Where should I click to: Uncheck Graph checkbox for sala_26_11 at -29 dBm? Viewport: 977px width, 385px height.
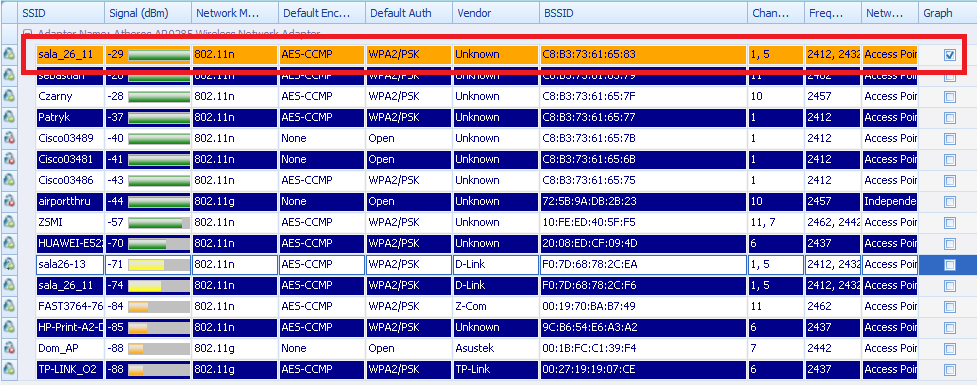pos(950,55)
